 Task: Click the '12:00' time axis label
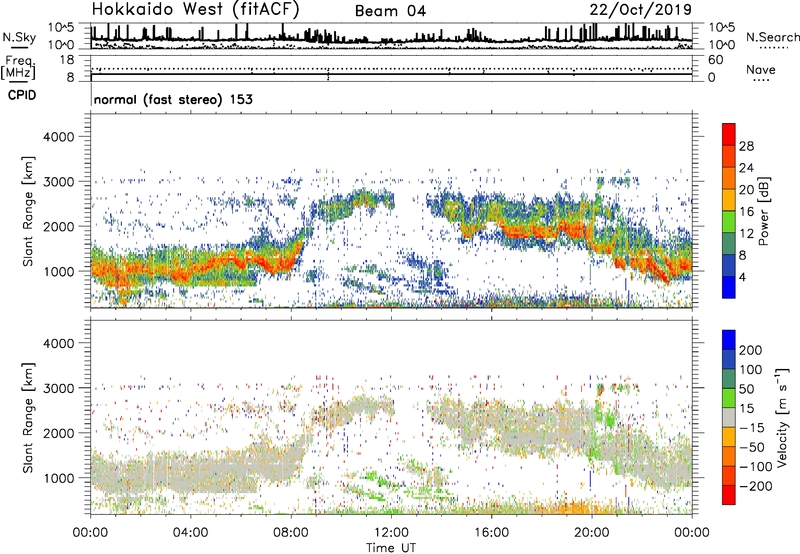(x=391, y=533)
